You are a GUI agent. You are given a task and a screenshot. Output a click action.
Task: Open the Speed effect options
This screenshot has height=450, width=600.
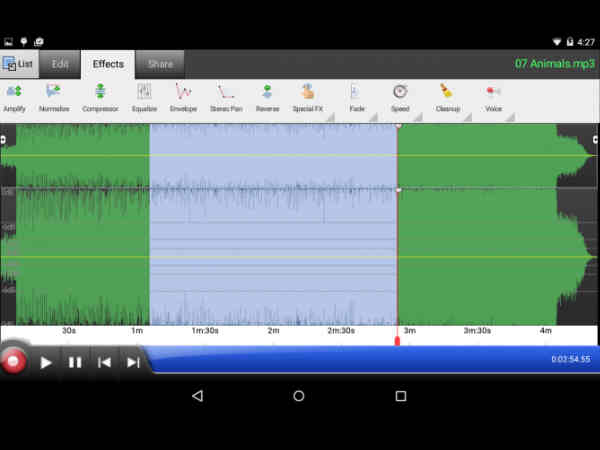(x=400, y=98)
